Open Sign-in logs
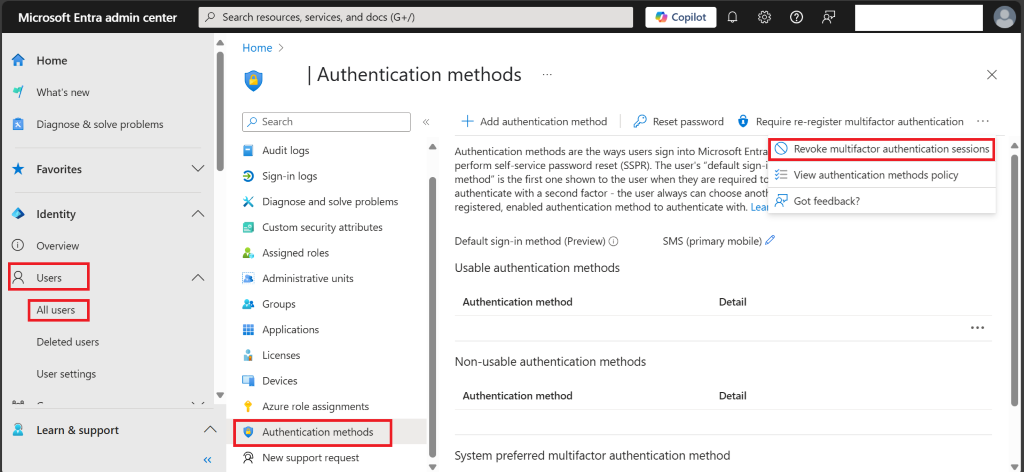Viewport: 1024px width, 472px height. (289, 176)
